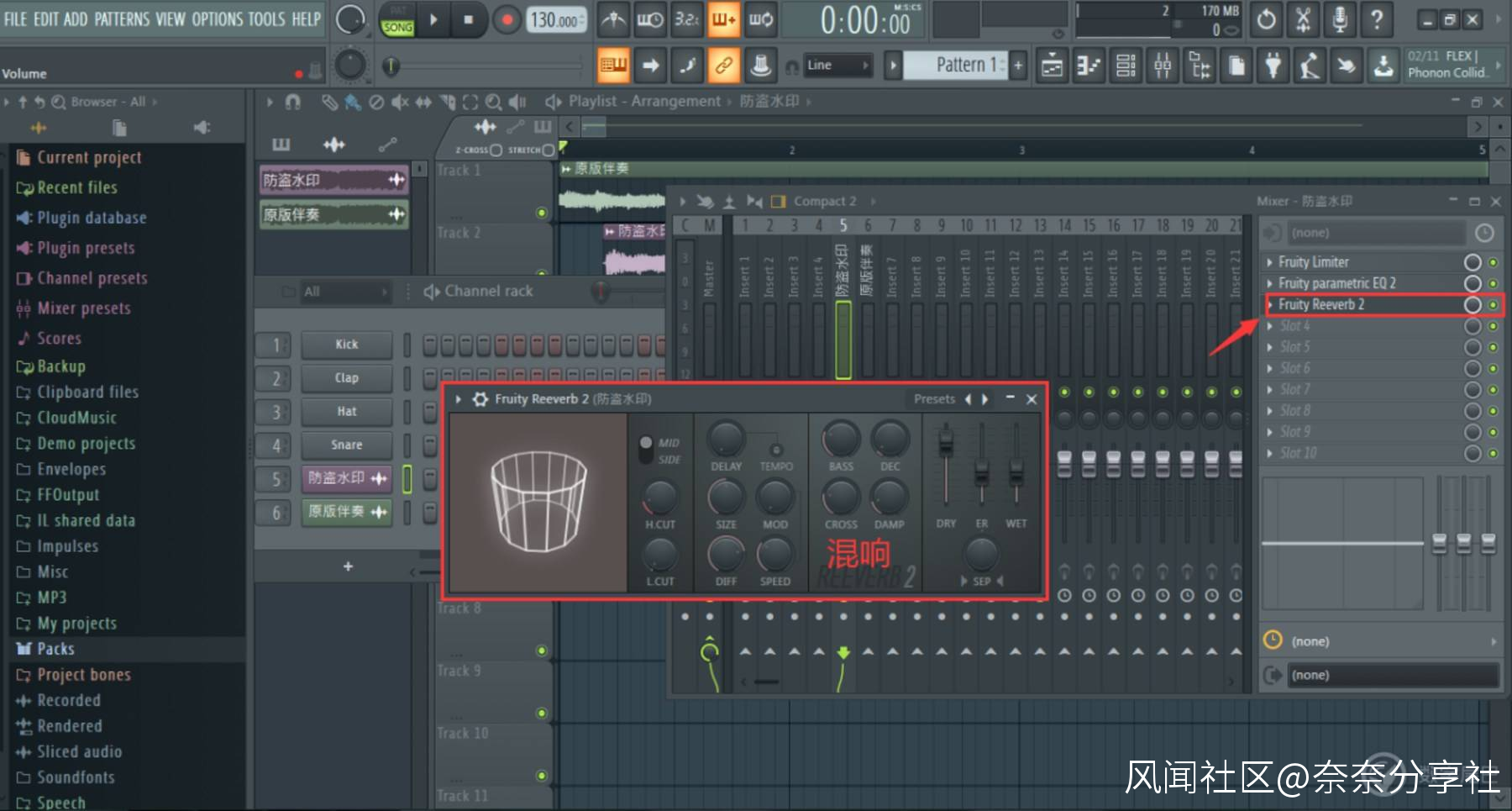
Task: Open the snap Line dropdown
Action: [x=837, y=66]
